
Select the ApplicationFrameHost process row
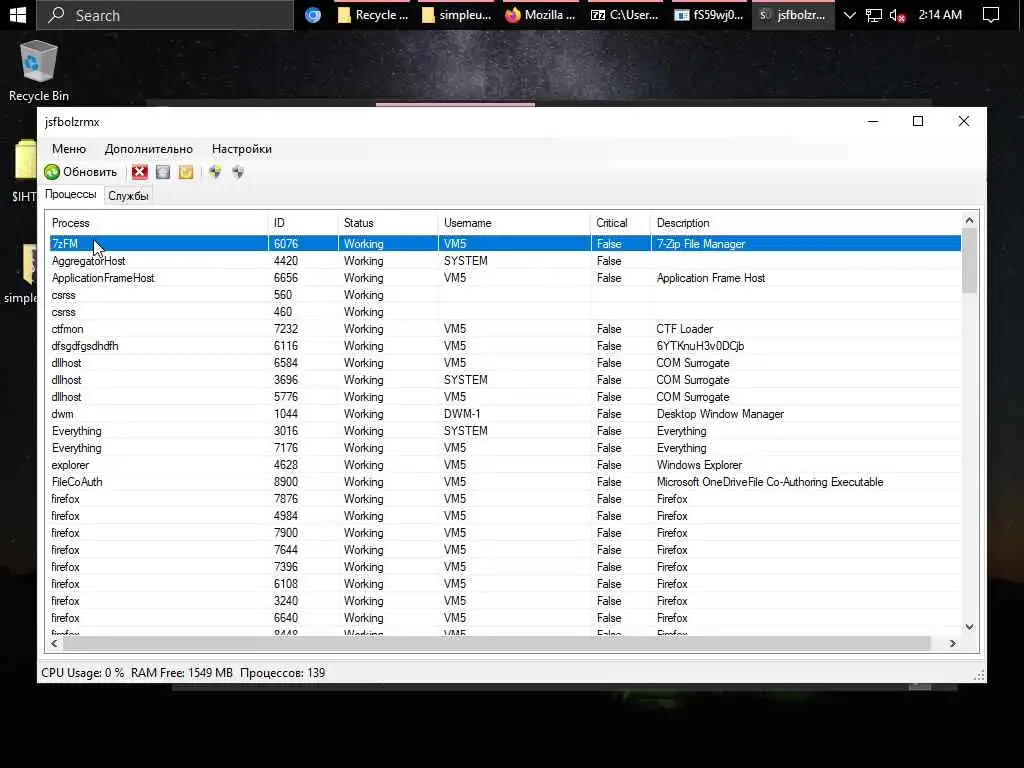[505, 278]
